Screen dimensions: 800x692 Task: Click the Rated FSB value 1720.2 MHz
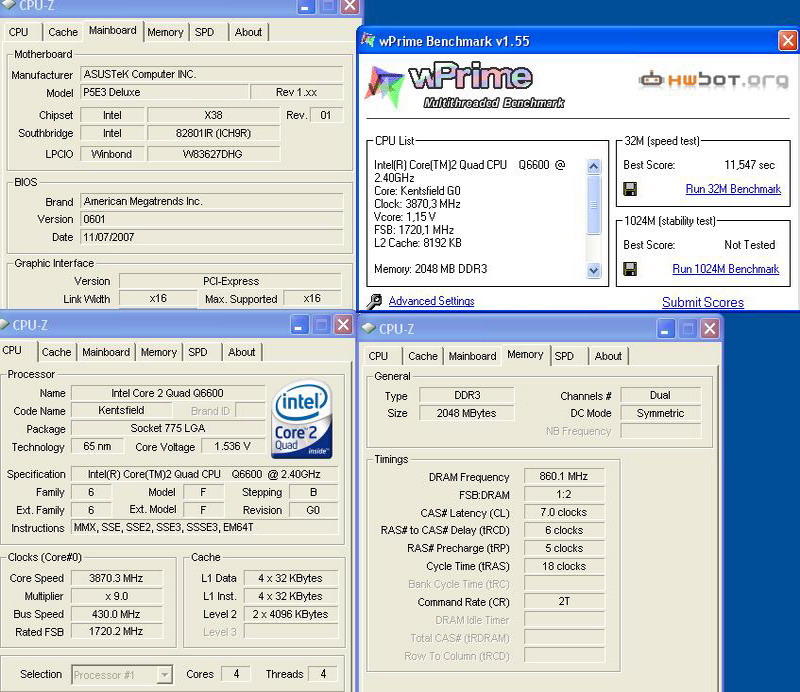116,632
